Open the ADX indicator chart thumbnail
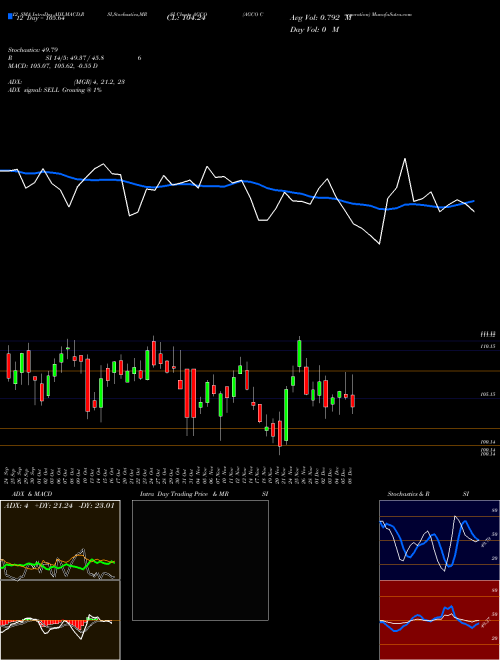This screenshot has width=500, height=660. pyautogui.click(x=60, y=540)
